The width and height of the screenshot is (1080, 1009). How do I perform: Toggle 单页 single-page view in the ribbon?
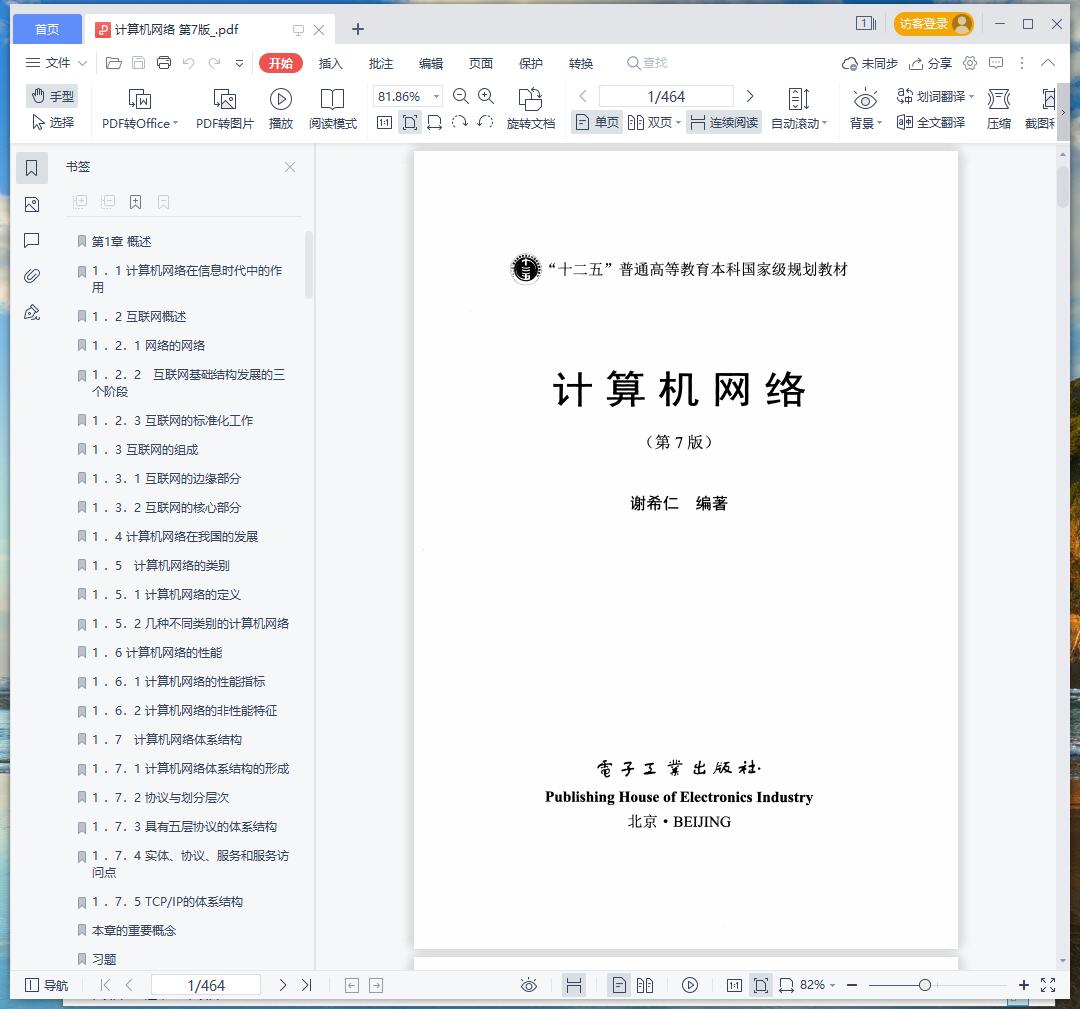point(597,123)
